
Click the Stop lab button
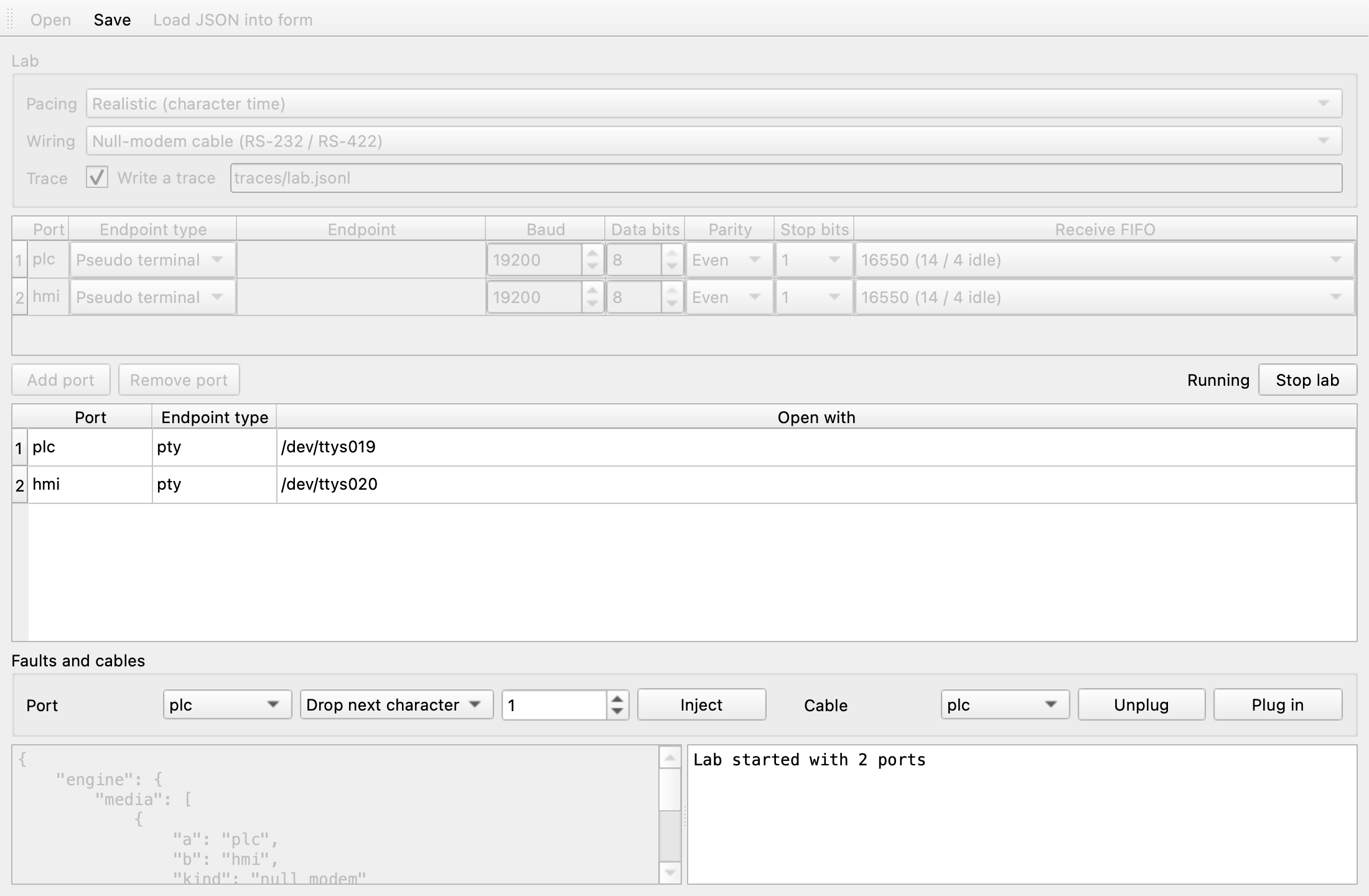(1307, 380)
